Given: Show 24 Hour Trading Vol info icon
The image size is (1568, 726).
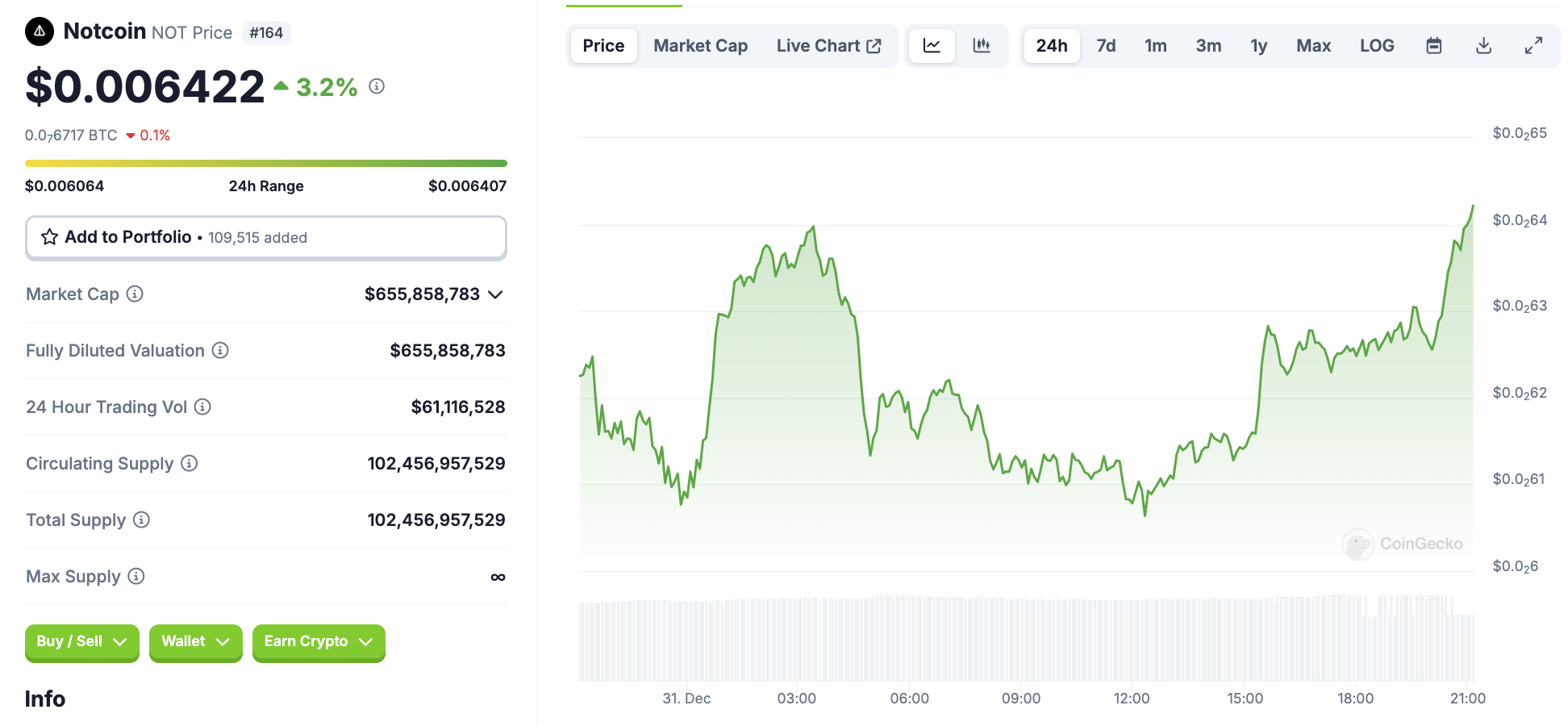Looking at the screenshot, I should (203, 407).
